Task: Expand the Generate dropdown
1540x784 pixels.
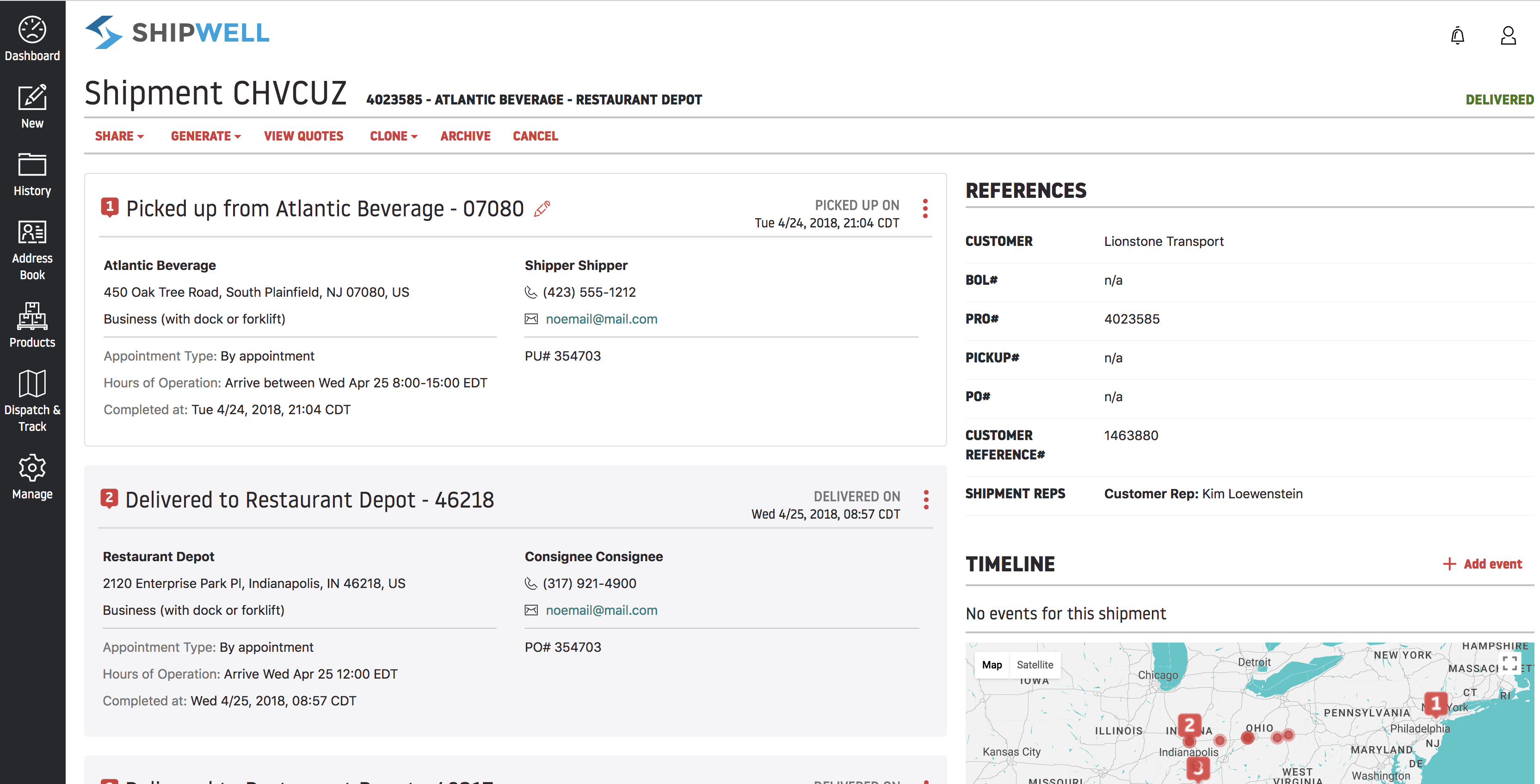Action: (x=206, y=136)
